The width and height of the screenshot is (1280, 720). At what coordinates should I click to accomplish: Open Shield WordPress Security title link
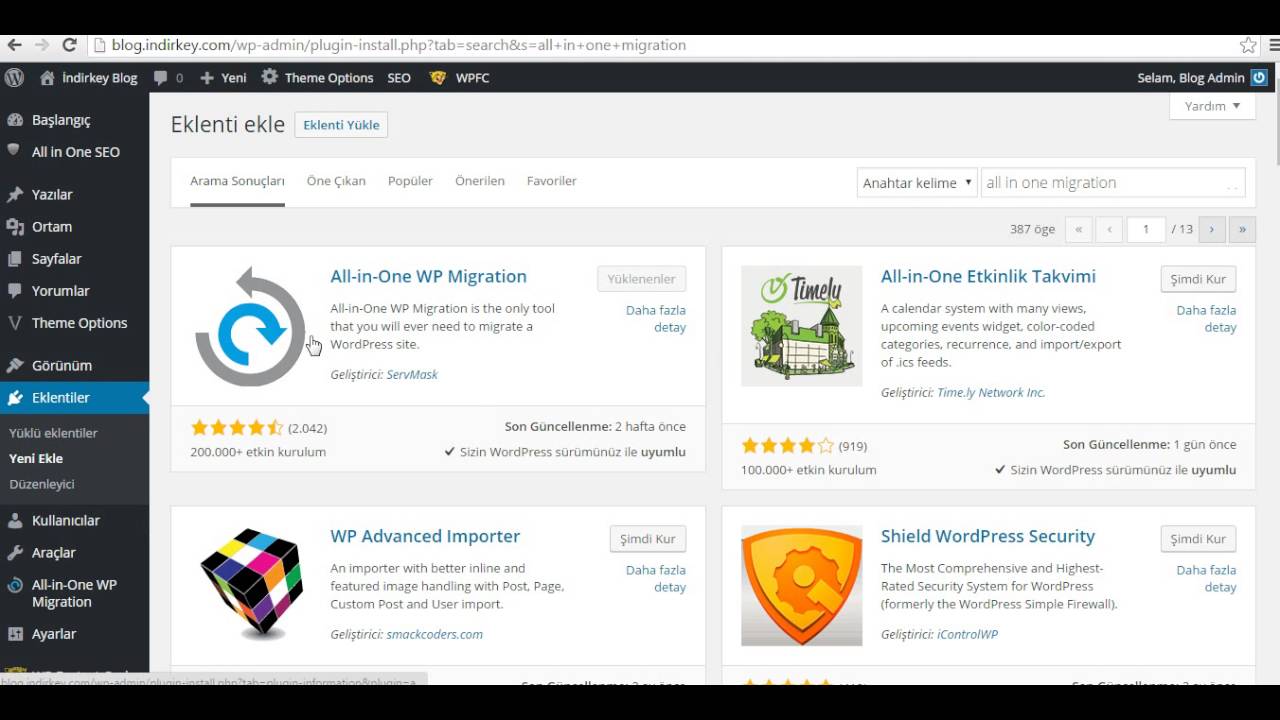coord(988,537)
